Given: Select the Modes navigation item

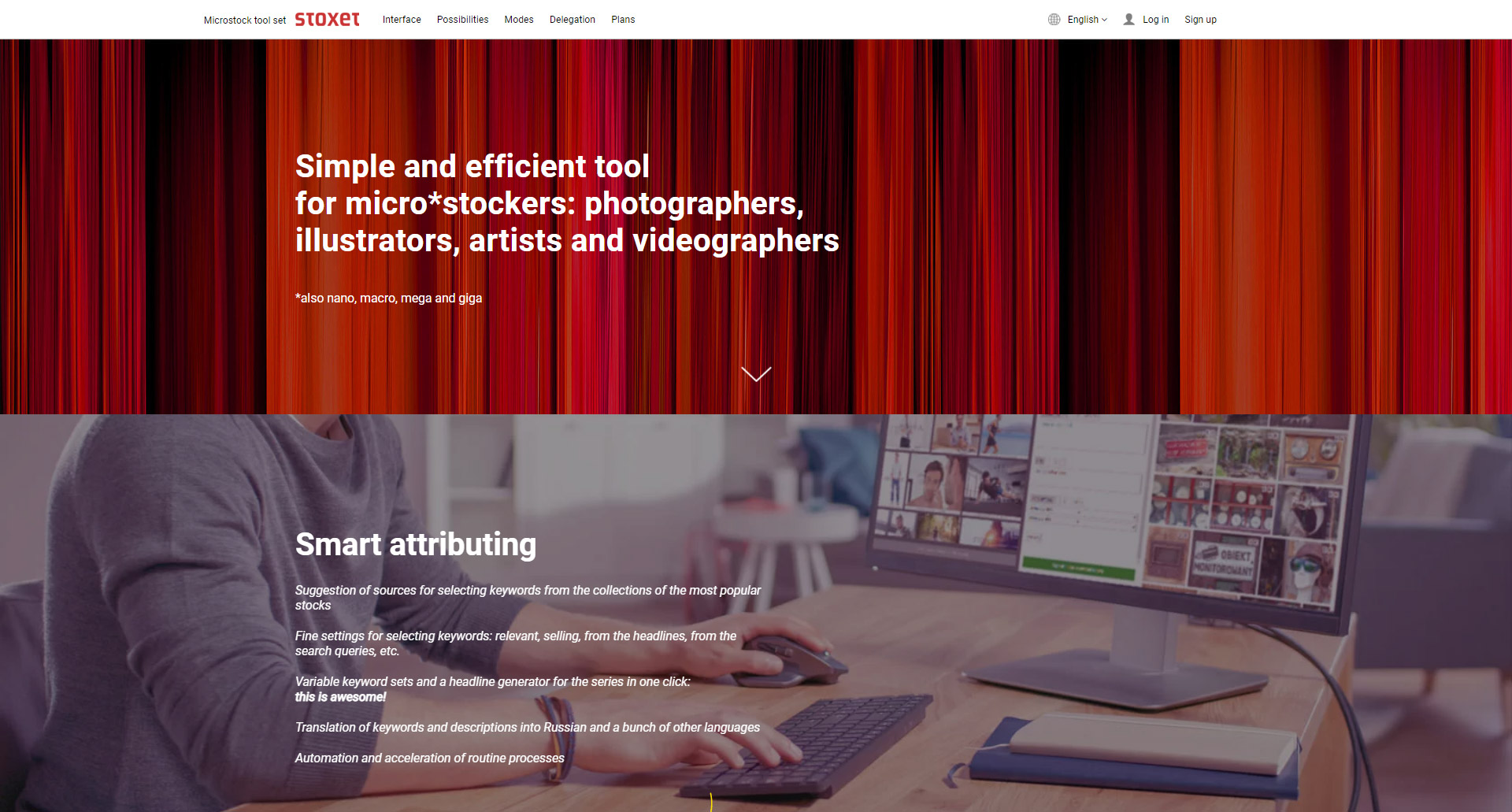Looking at the screenshot, I should (x=519, y=20).
